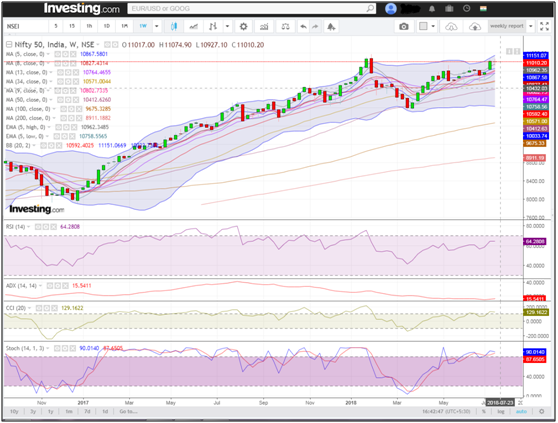Expand EMA (5, low, 0) dropdown arrow
Screen dimensions: 558x423
(47, 136)
